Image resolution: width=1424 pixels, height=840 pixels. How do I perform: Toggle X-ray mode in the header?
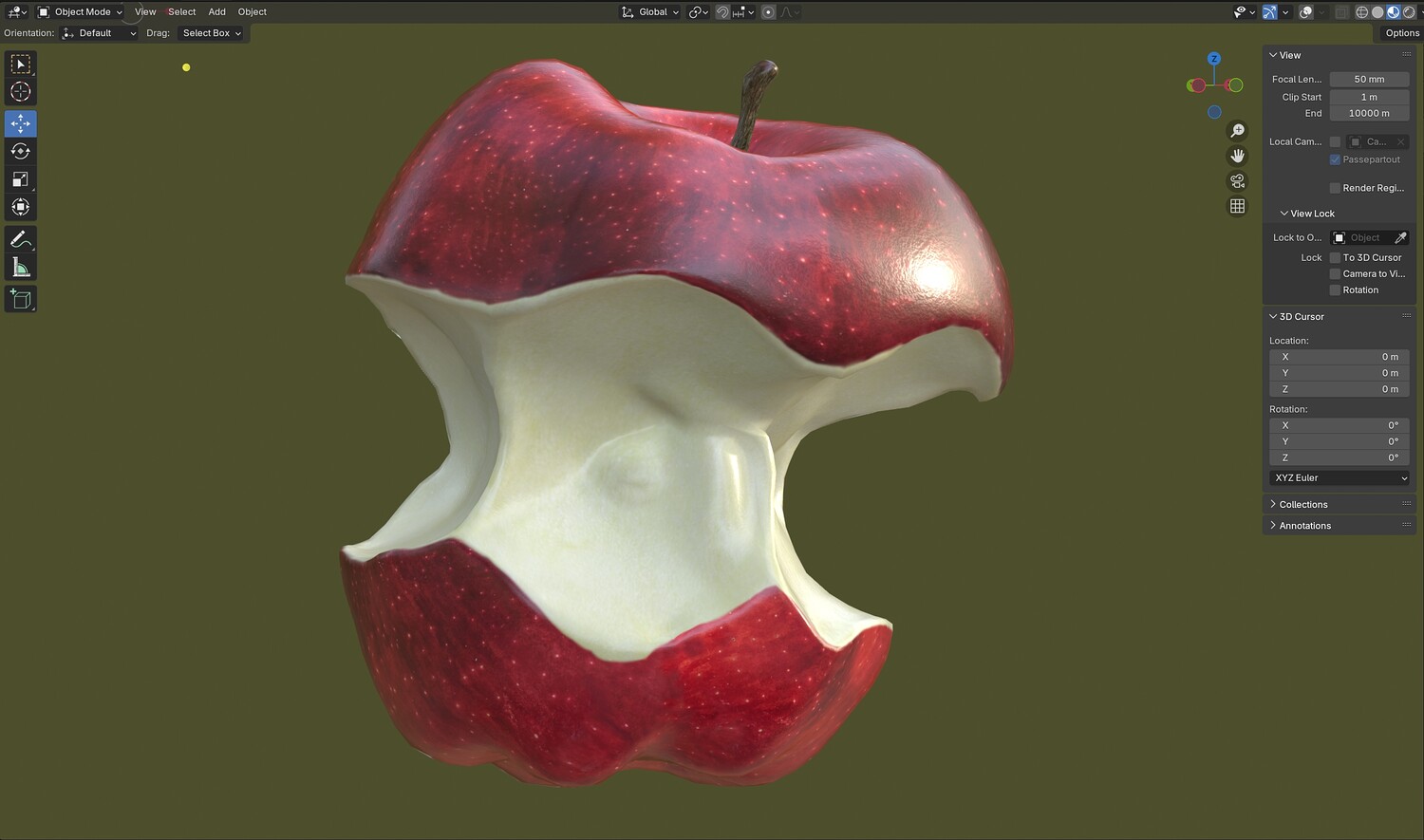pos(1340,11)
